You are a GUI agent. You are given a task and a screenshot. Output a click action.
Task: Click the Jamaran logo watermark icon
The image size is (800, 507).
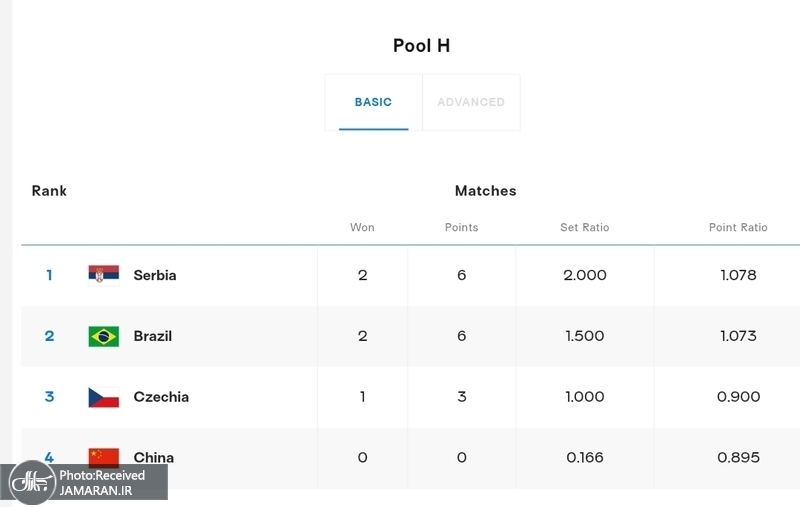[x=30, y=482]
